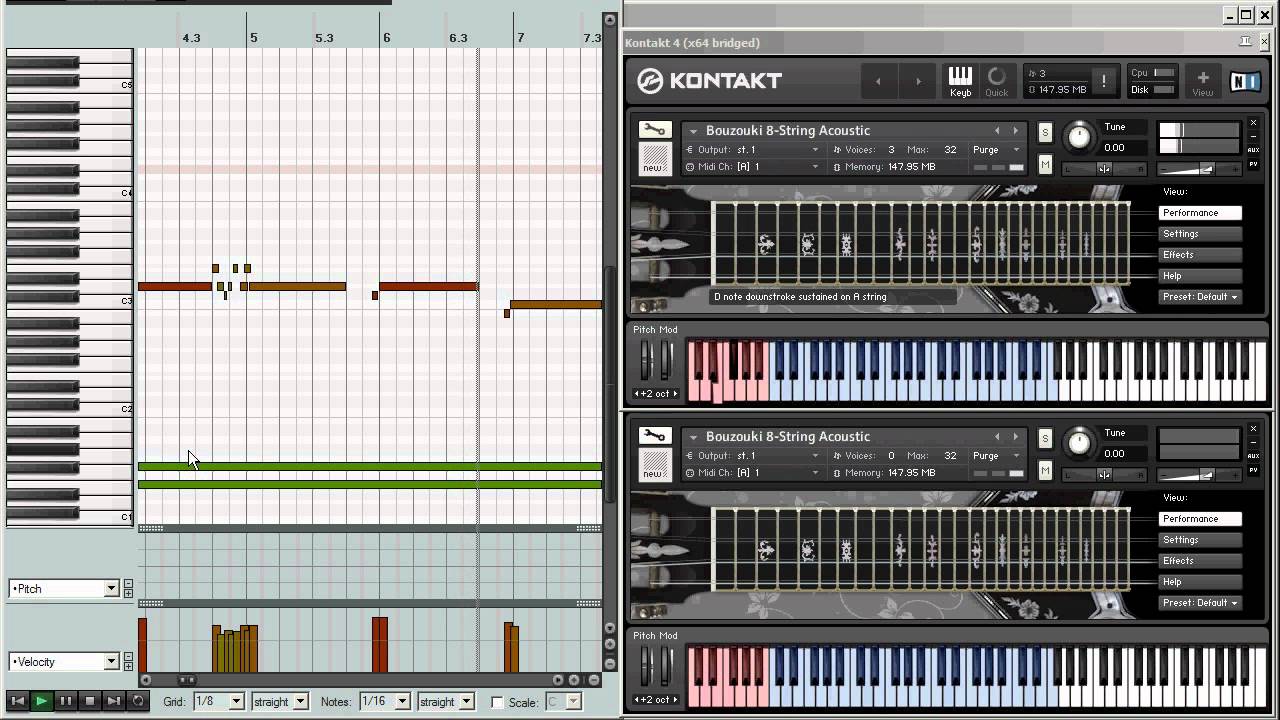Switch the first instrument to Settings view
This screenshot has height=720, width=1280.
1200,234
